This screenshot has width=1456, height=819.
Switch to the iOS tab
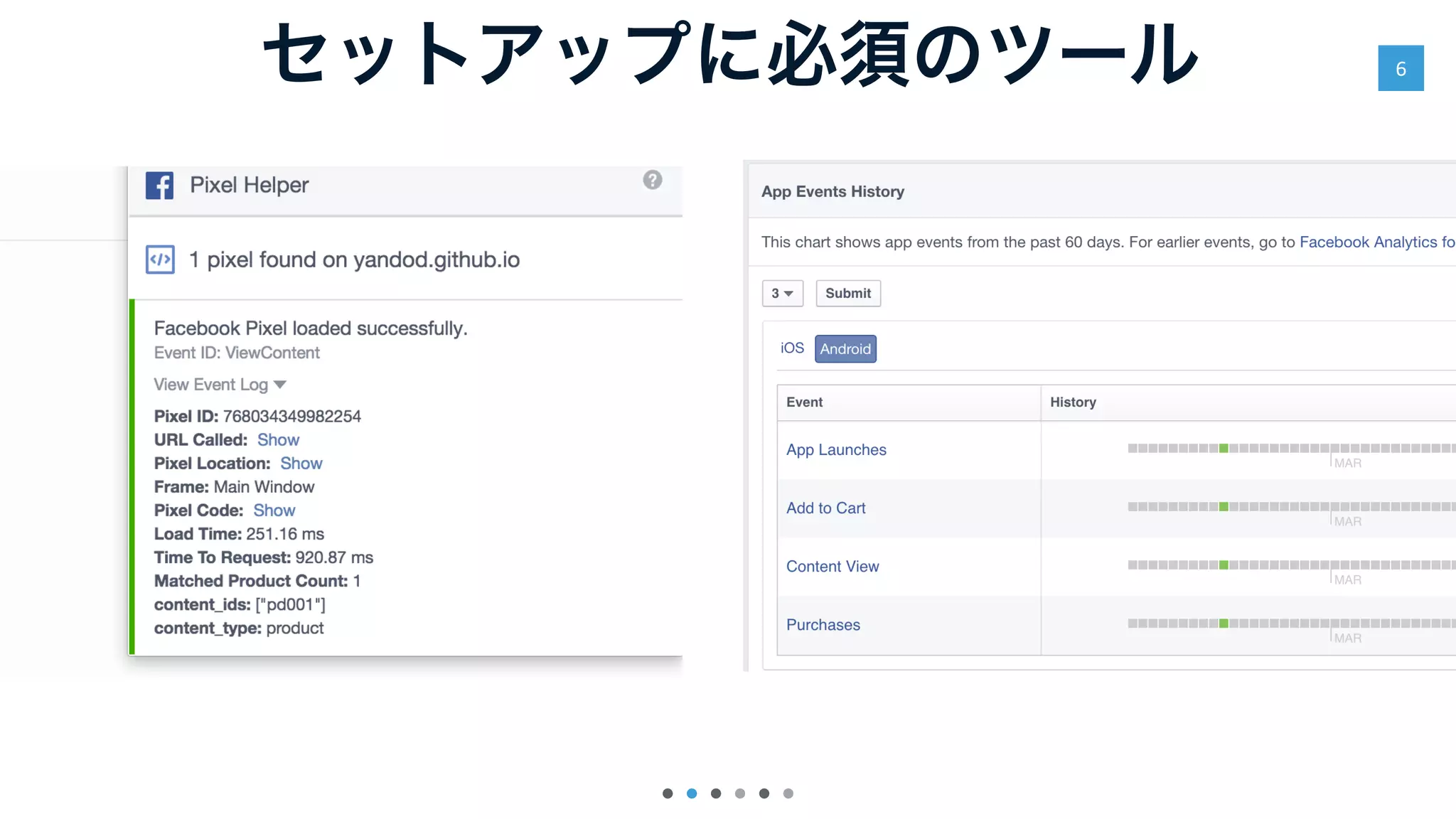pyautogui.click(x=792, y=348)
